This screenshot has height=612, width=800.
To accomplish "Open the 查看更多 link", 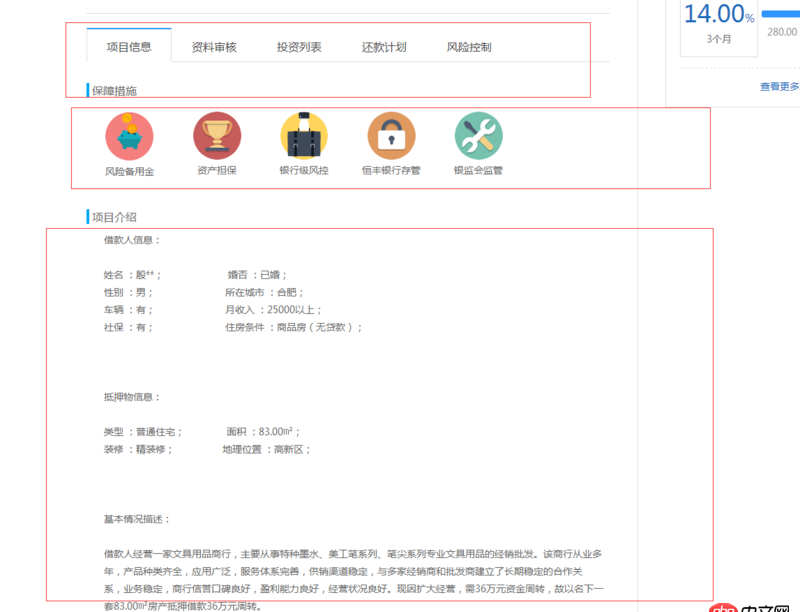I will coord(779,86).
